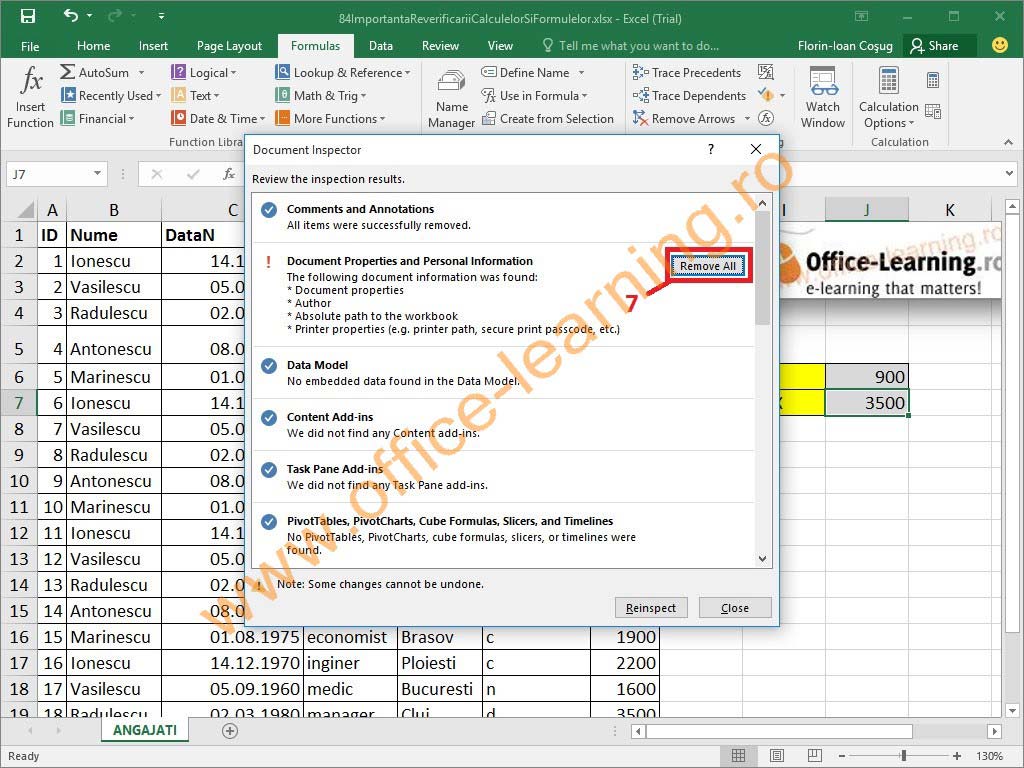Click Trace Dependents
Image resolution: width=1024 pixels, height=768 pixels.
pos(689,95)
